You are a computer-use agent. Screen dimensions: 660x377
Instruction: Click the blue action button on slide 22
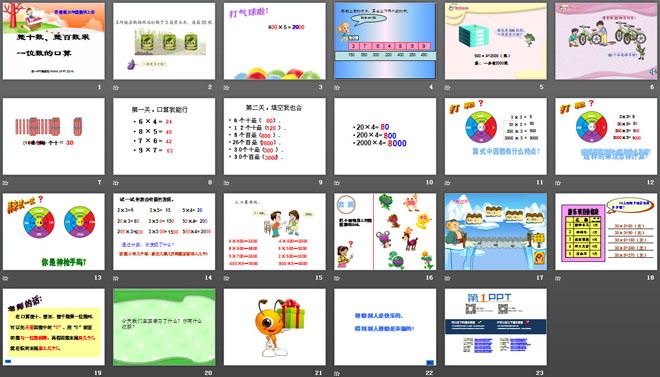coord(430,362)
